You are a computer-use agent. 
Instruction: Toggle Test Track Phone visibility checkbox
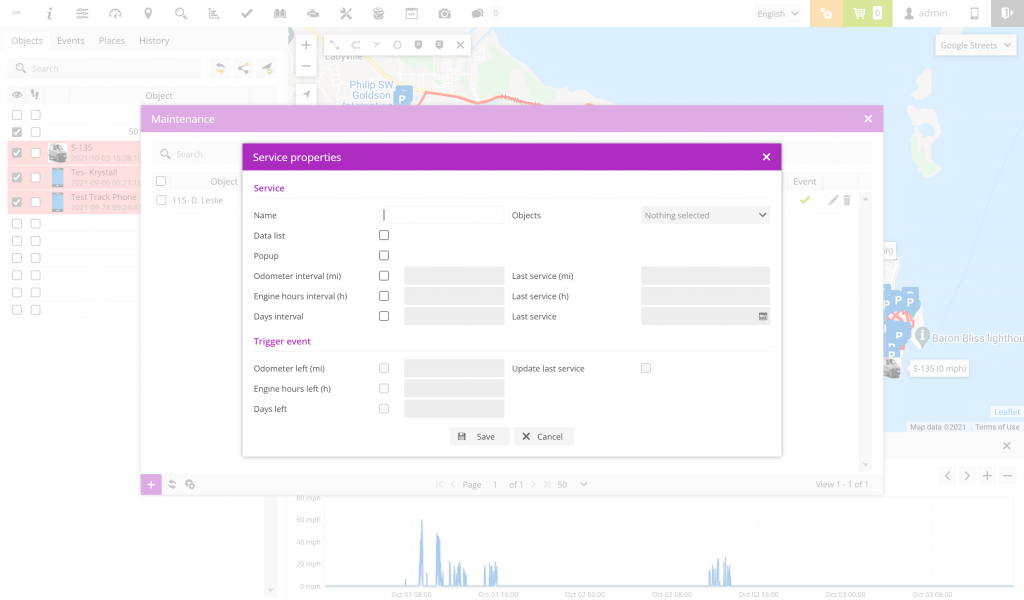[x=17, y=202]
